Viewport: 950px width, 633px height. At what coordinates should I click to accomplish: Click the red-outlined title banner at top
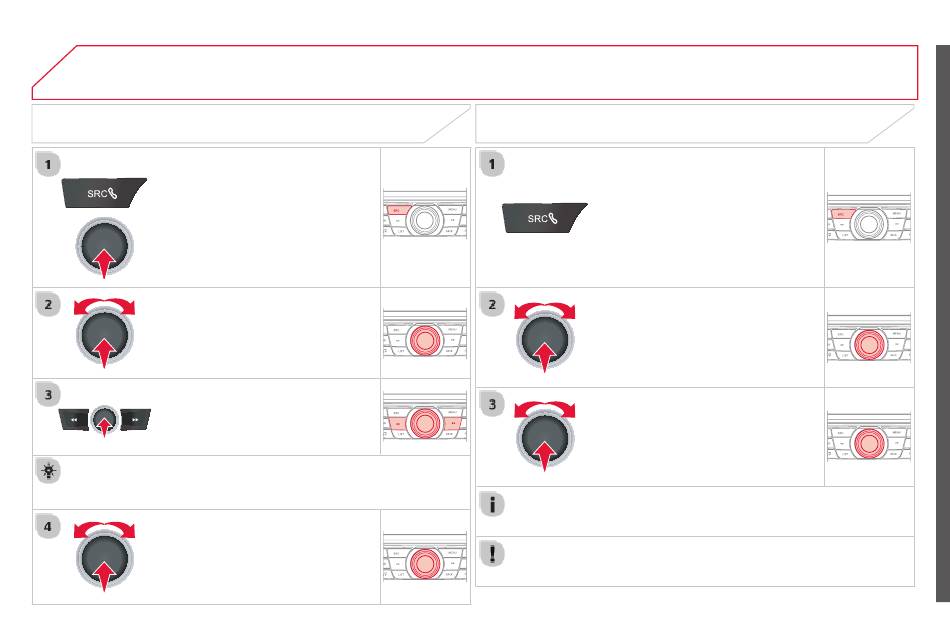475,72
